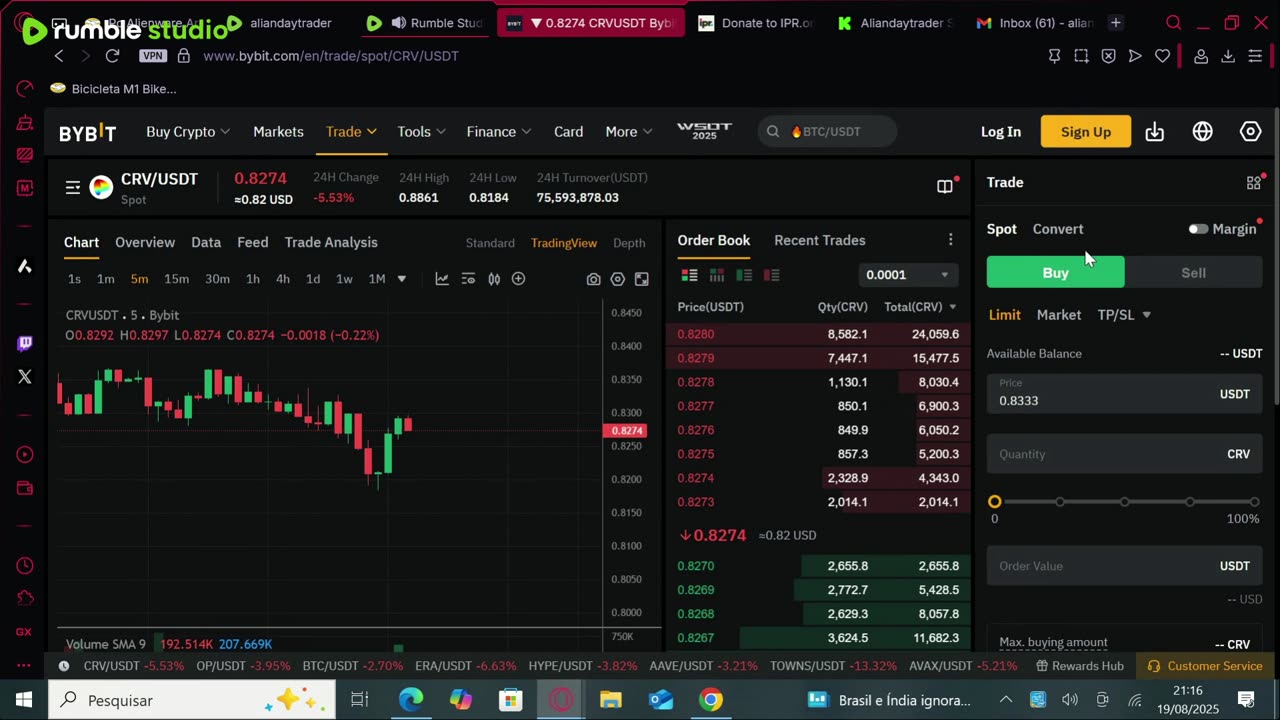Click the Order Value USDT field
Image resolution: width=1280 pixels, height=720 pixels.
[1125, 566]
